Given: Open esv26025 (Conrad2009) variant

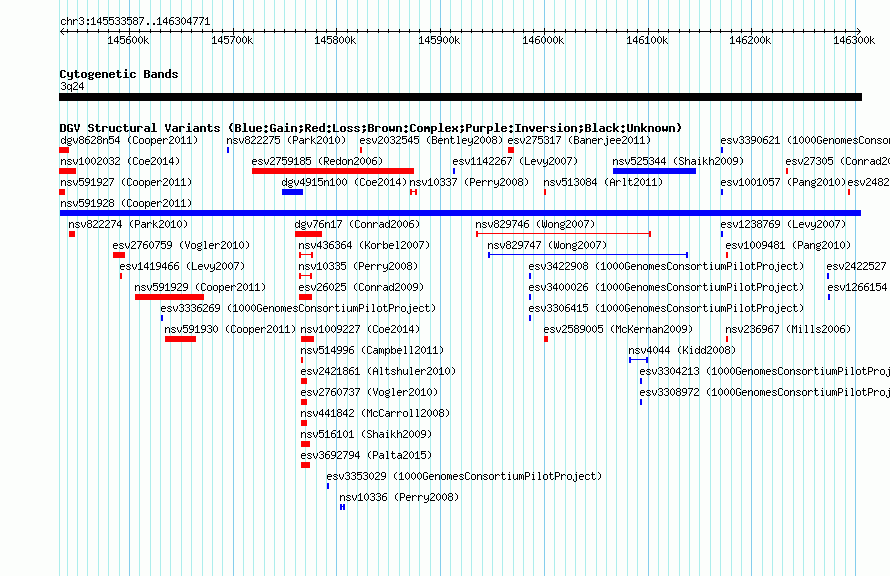Looking at the screenshot, I should [361, 287].
